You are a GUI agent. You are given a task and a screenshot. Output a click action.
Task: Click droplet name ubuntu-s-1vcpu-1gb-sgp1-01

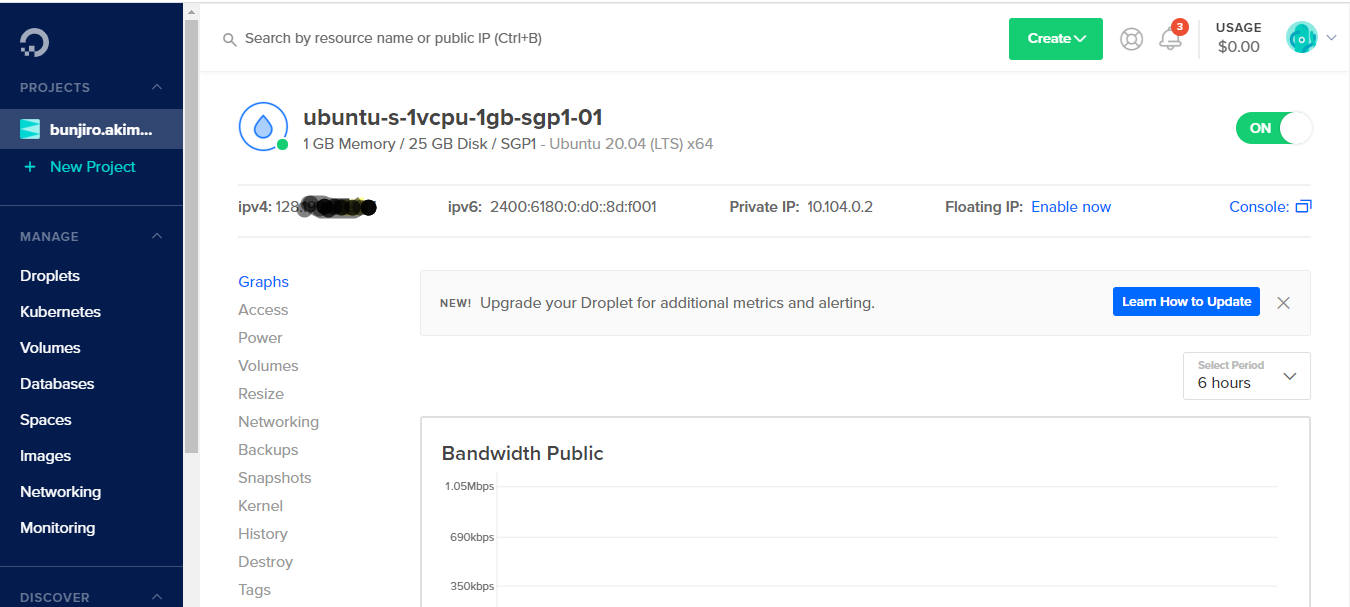[452, 117]
